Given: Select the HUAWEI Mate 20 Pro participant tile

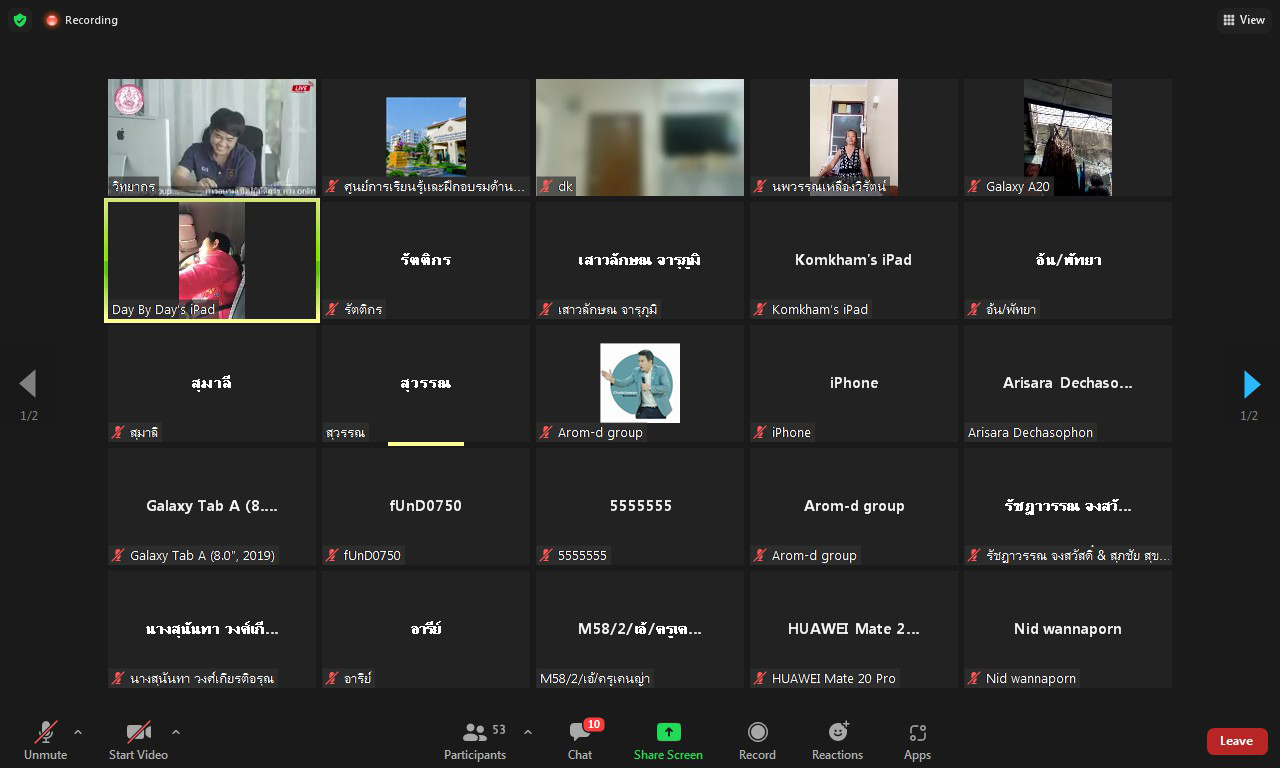Looking at the screenshot, I should coord(854,629).
